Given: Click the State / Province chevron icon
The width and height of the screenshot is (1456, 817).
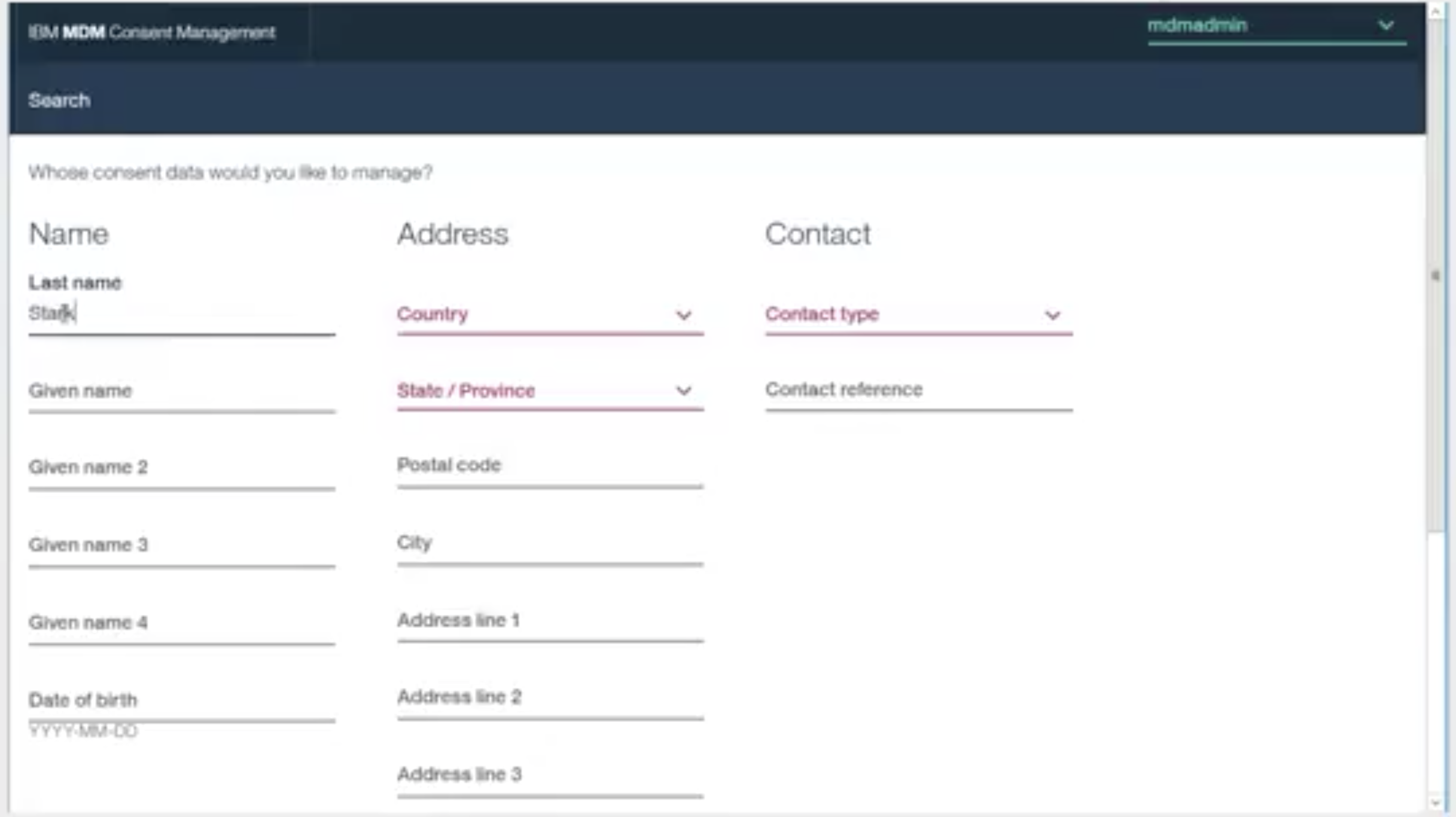Looking at the screenshot, I should tap(684, 392).
